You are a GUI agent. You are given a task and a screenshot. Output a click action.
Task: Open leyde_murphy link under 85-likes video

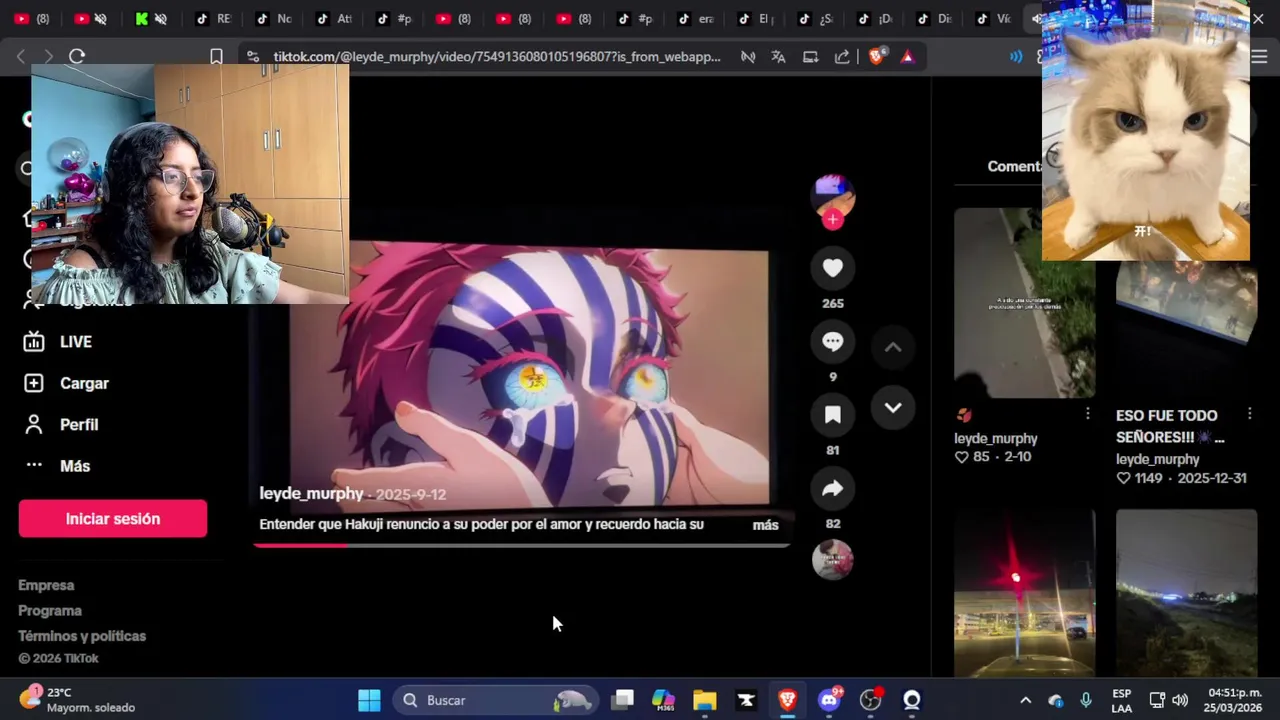(996, 439)
